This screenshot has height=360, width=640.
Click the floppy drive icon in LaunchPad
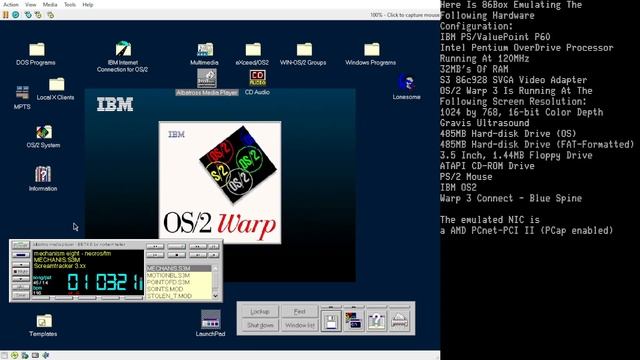[x=331, y=321]
